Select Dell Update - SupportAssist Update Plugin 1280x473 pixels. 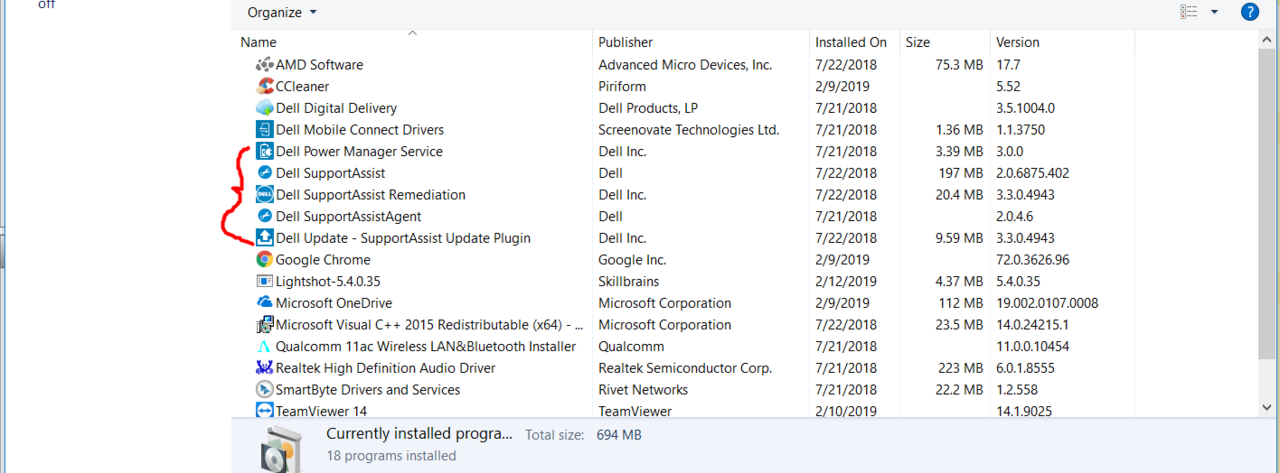(403, 238)
